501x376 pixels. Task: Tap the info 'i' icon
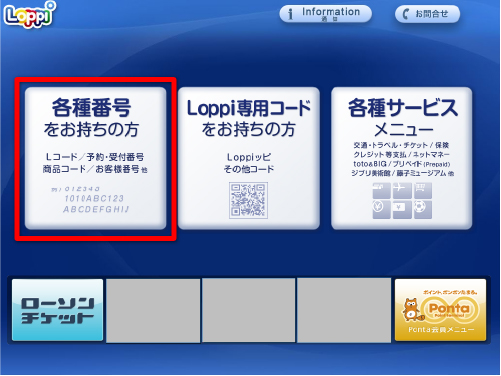(291, 14)
